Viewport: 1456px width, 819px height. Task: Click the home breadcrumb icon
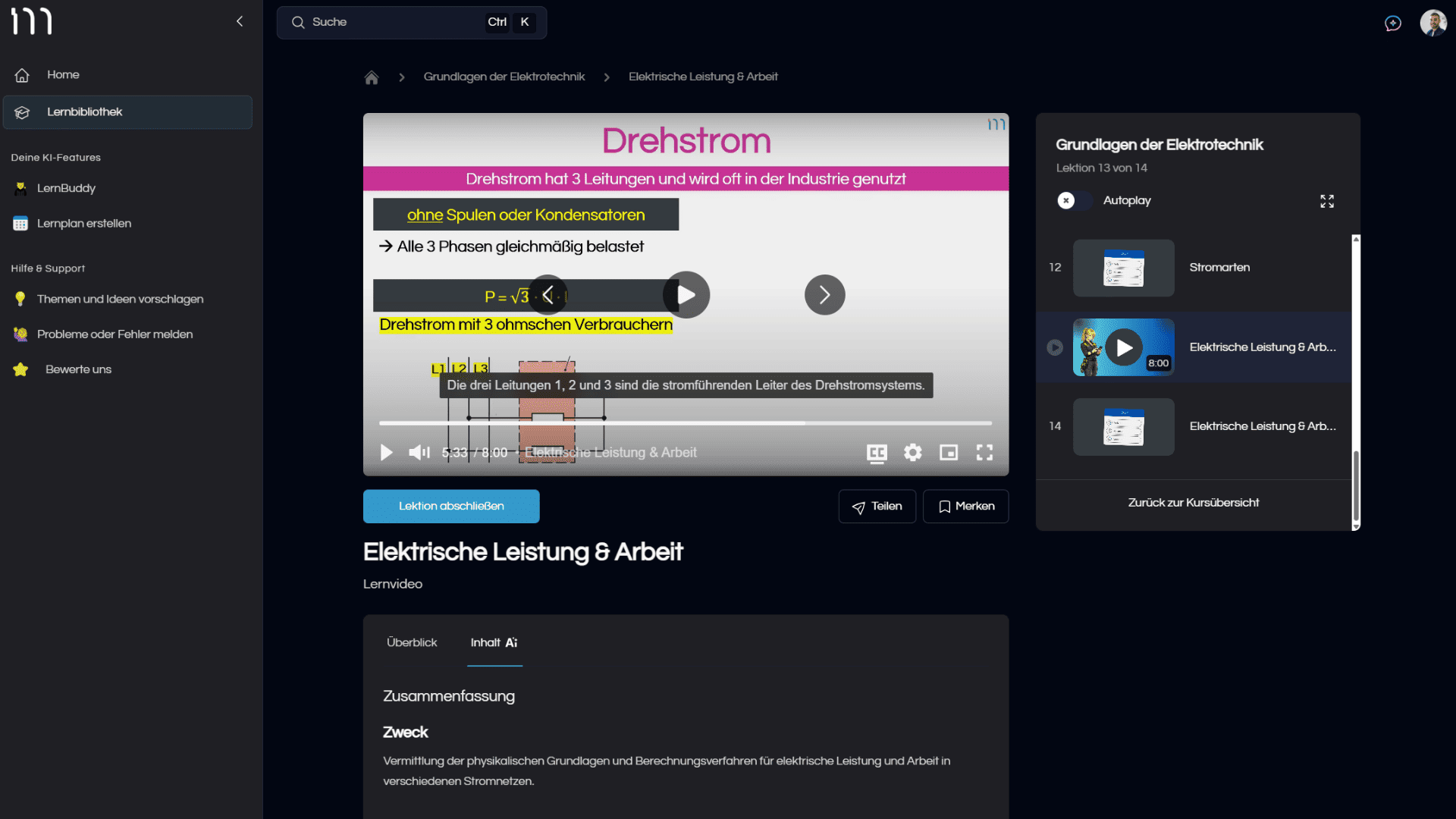pyautogui.click(x=372, y=77)
